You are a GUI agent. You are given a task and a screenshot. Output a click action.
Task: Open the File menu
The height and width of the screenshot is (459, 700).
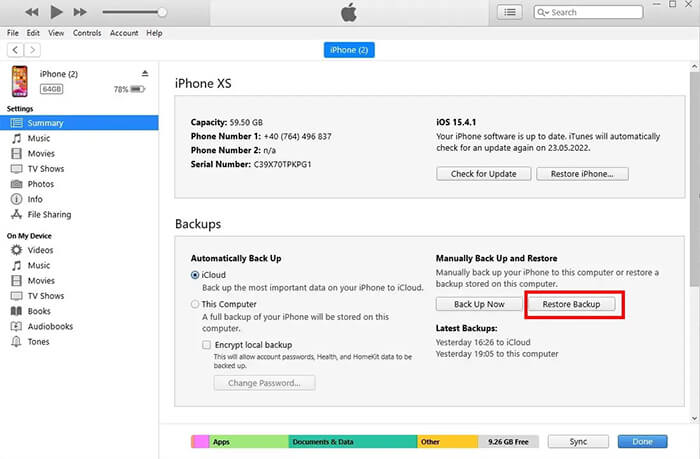pos(13,33)
